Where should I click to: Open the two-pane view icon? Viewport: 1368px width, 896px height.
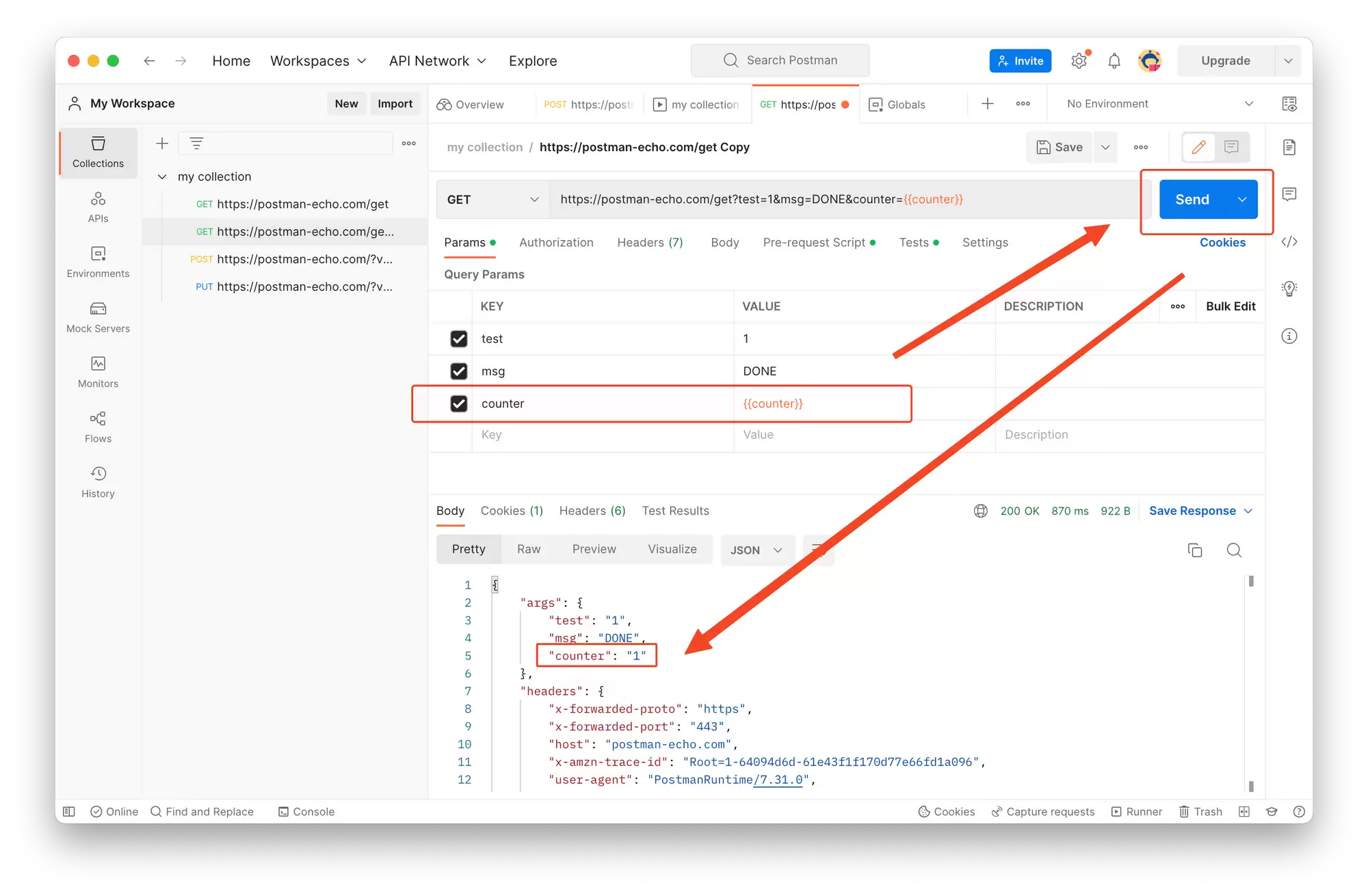(1244, 812)
